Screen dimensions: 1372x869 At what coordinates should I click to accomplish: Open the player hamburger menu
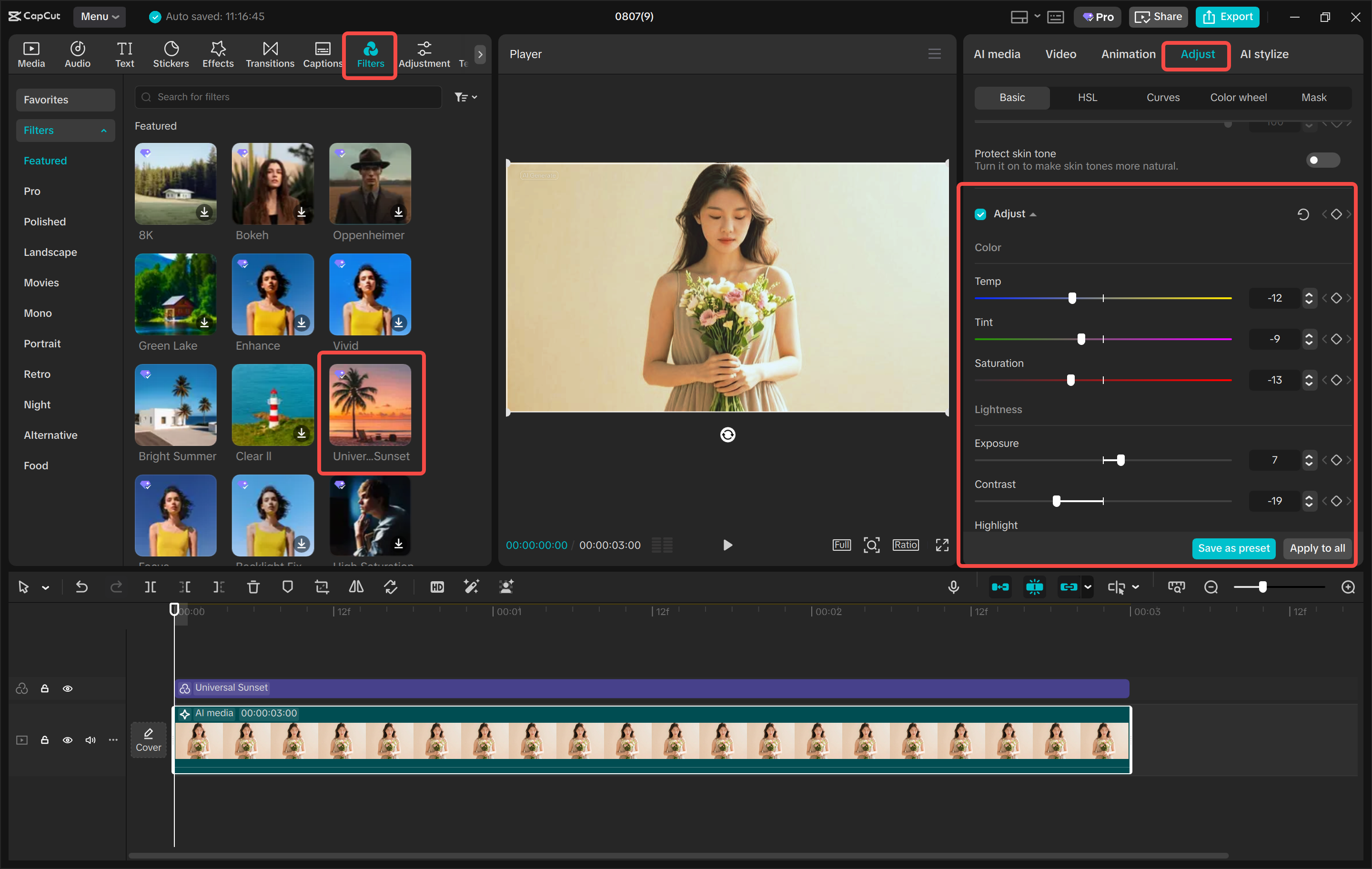[x=934, y=54]
